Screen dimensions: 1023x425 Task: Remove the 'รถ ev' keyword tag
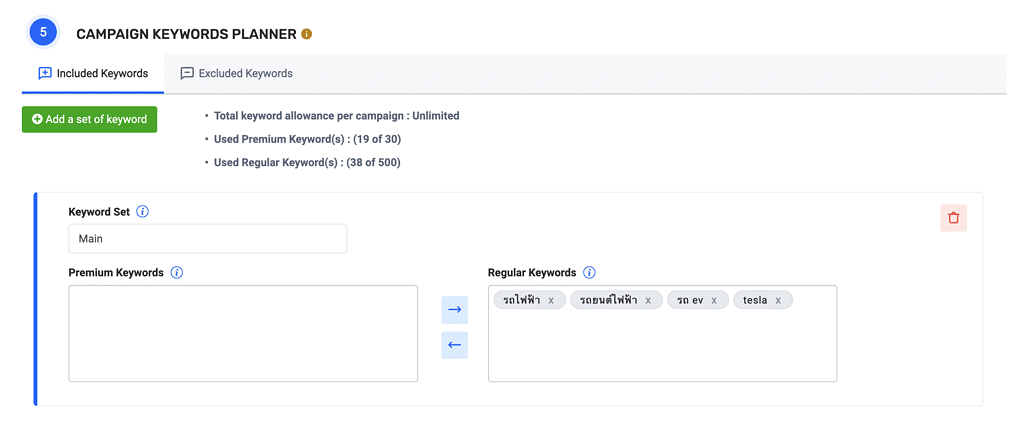click(714, 300)
